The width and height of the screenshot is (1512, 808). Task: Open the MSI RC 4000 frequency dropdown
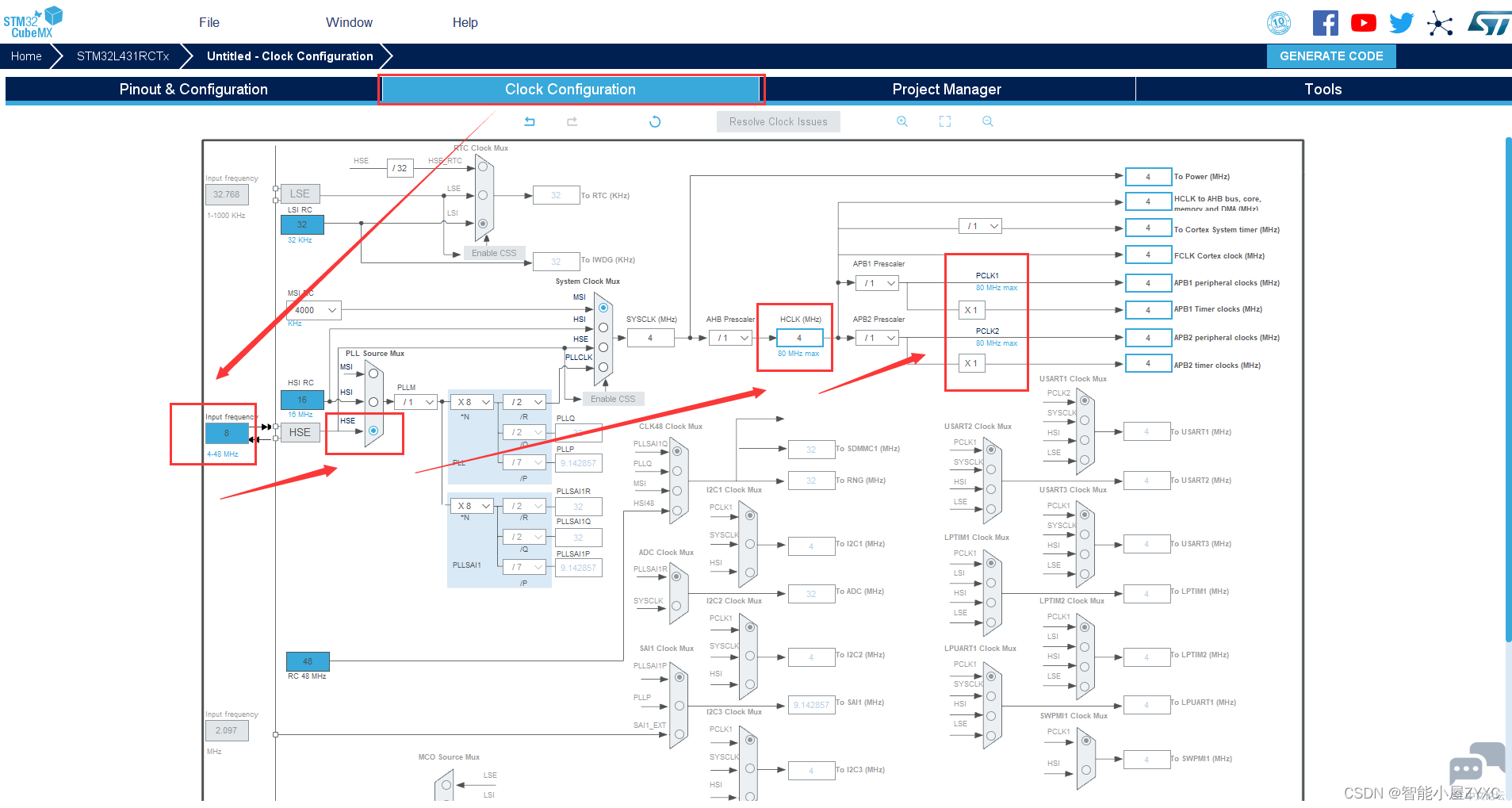point(313,310)
